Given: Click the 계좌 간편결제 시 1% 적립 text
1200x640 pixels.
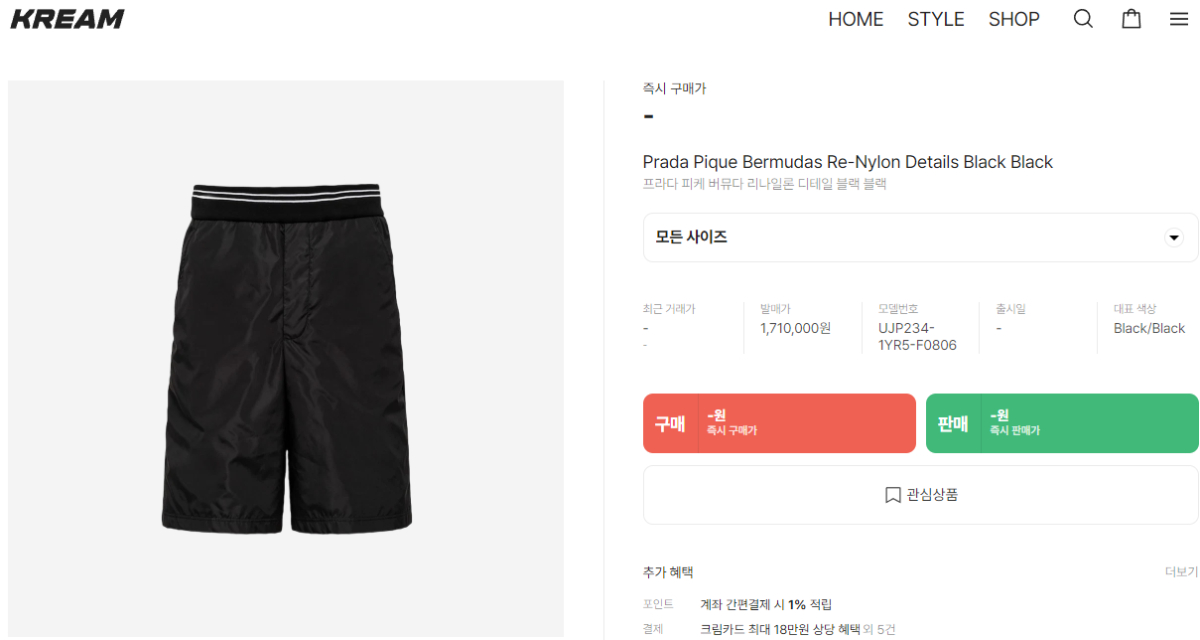Looking at the screenshot, I should point(766,604).
